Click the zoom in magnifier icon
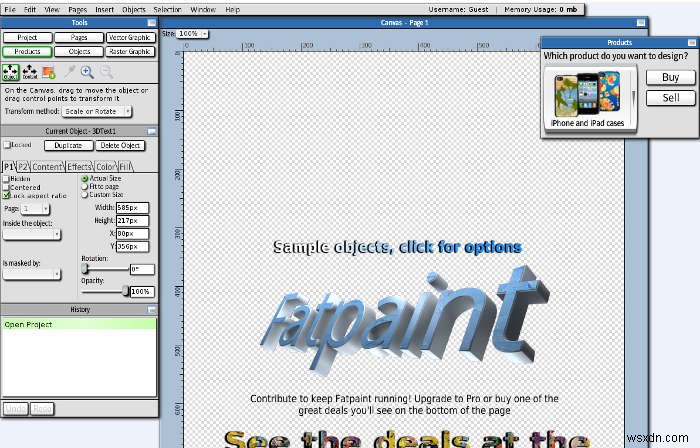 coord(87,72)
